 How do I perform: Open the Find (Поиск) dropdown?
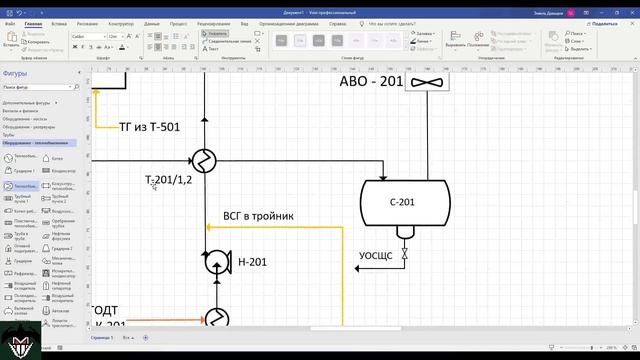(x=576, y=33)
